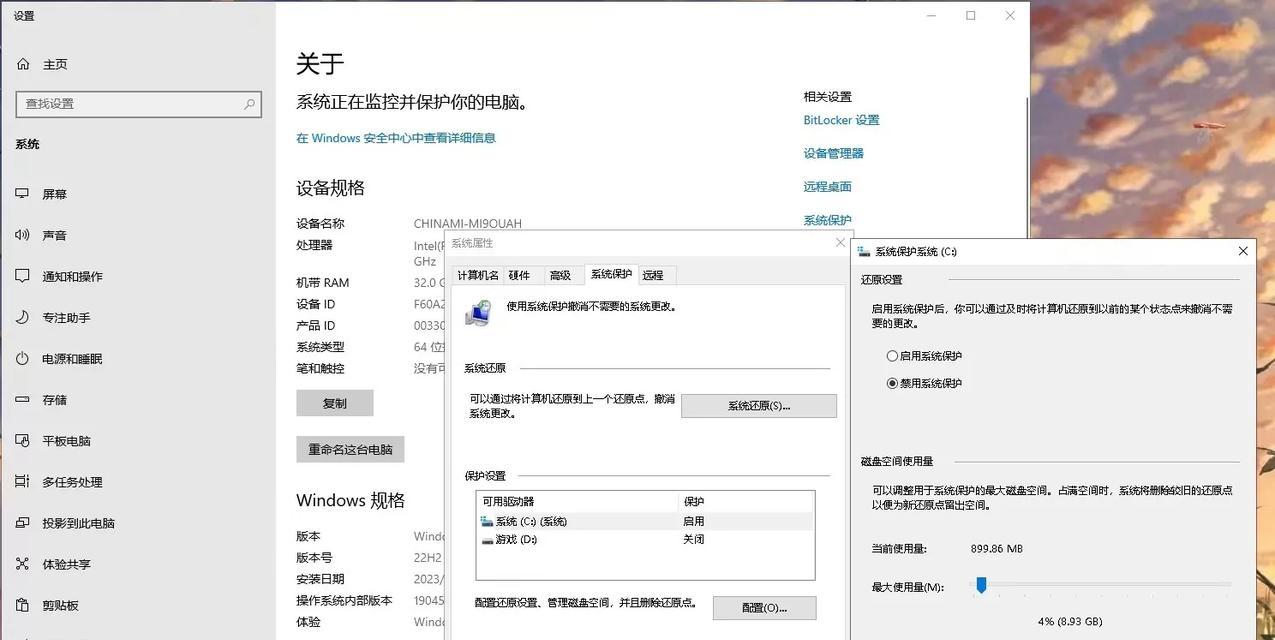The image size is (1275, 640).
Task: Select the 启用系统保护 radio button
Action: 892,356
